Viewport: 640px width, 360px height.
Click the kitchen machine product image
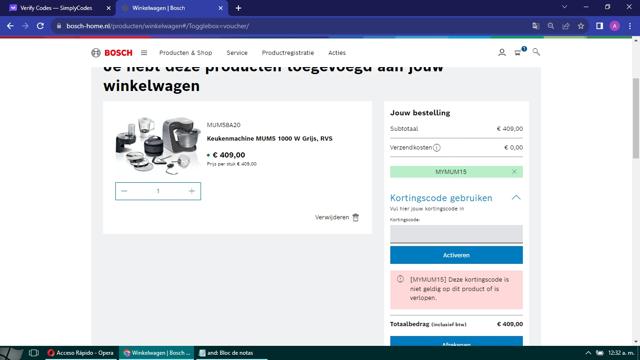158,146
